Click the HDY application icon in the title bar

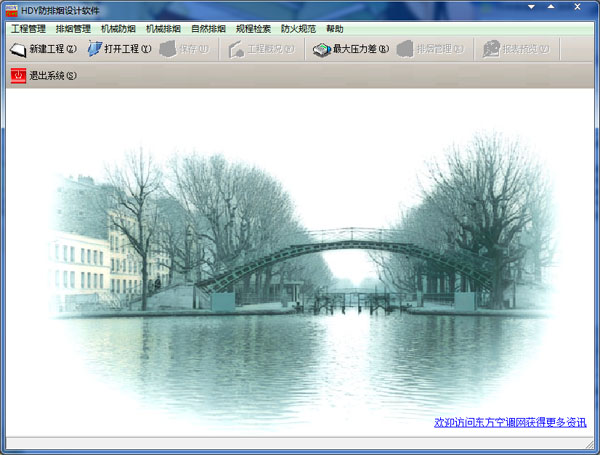pos(11,11)
